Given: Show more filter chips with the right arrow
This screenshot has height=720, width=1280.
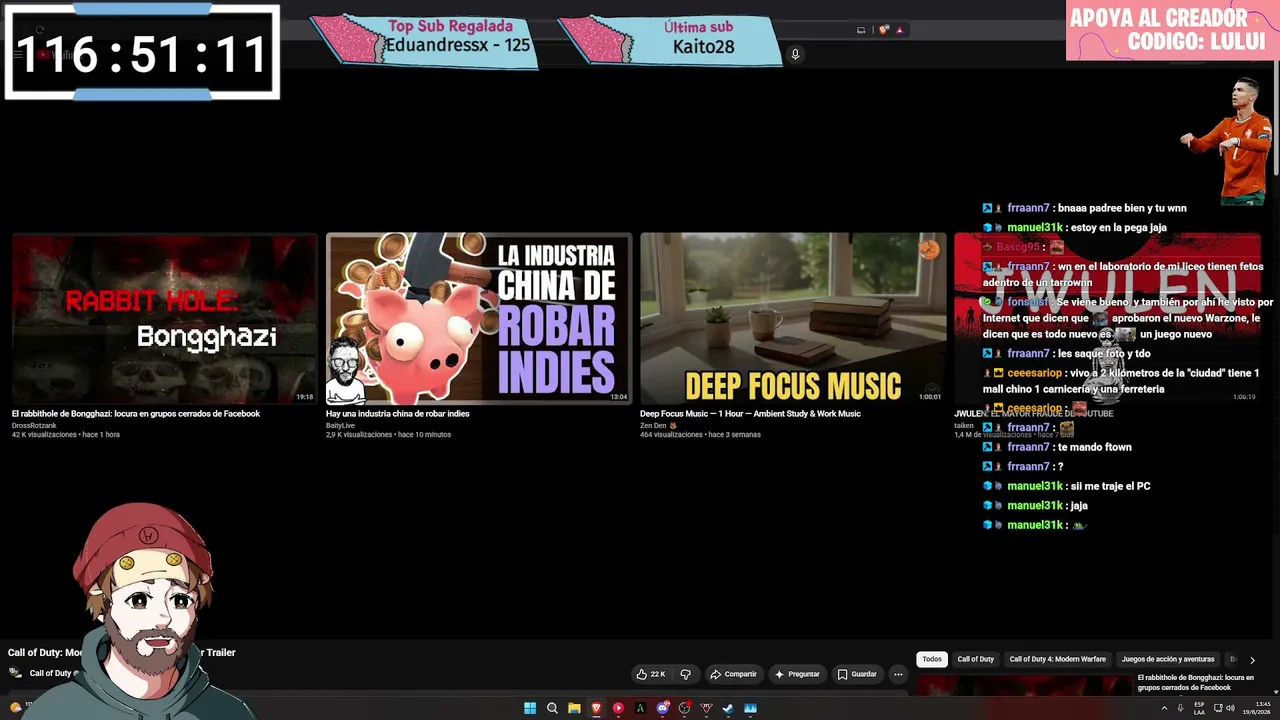Looking at the screenshot, I should (x=1252, y=660).
